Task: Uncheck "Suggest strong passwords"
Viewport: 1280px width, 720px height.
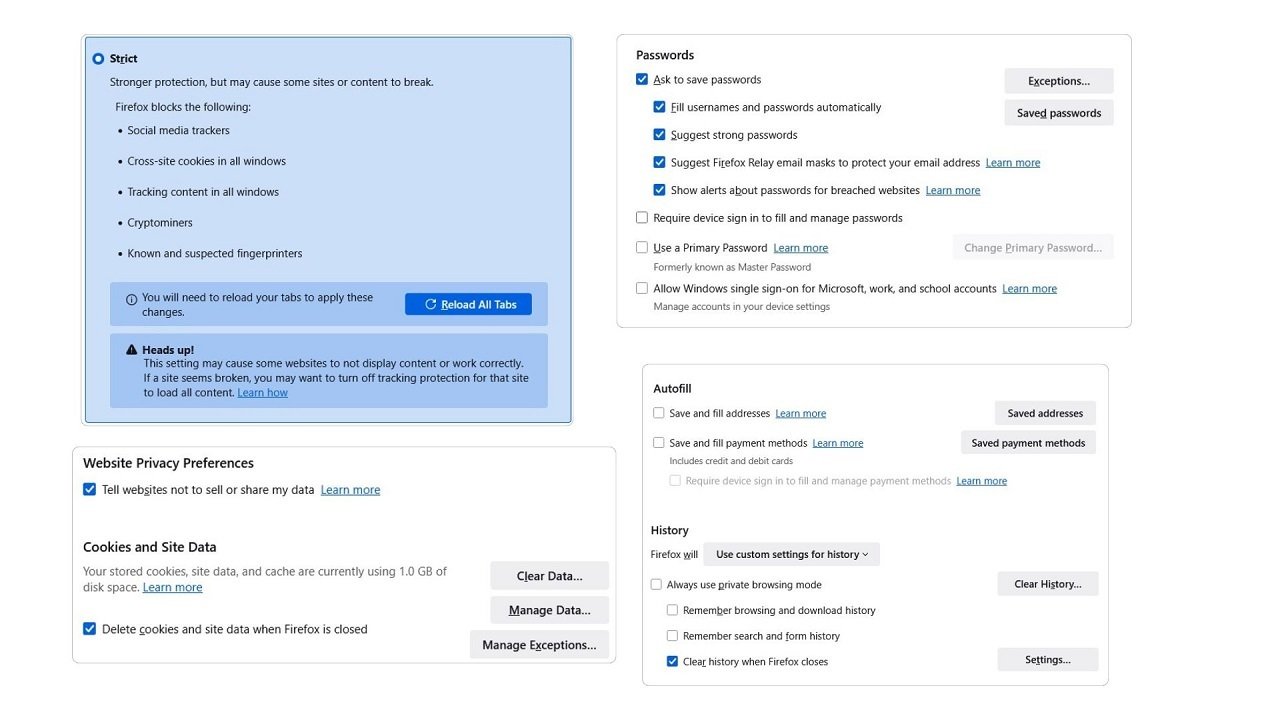Action: pyautogui.click(x=660, y=134)
